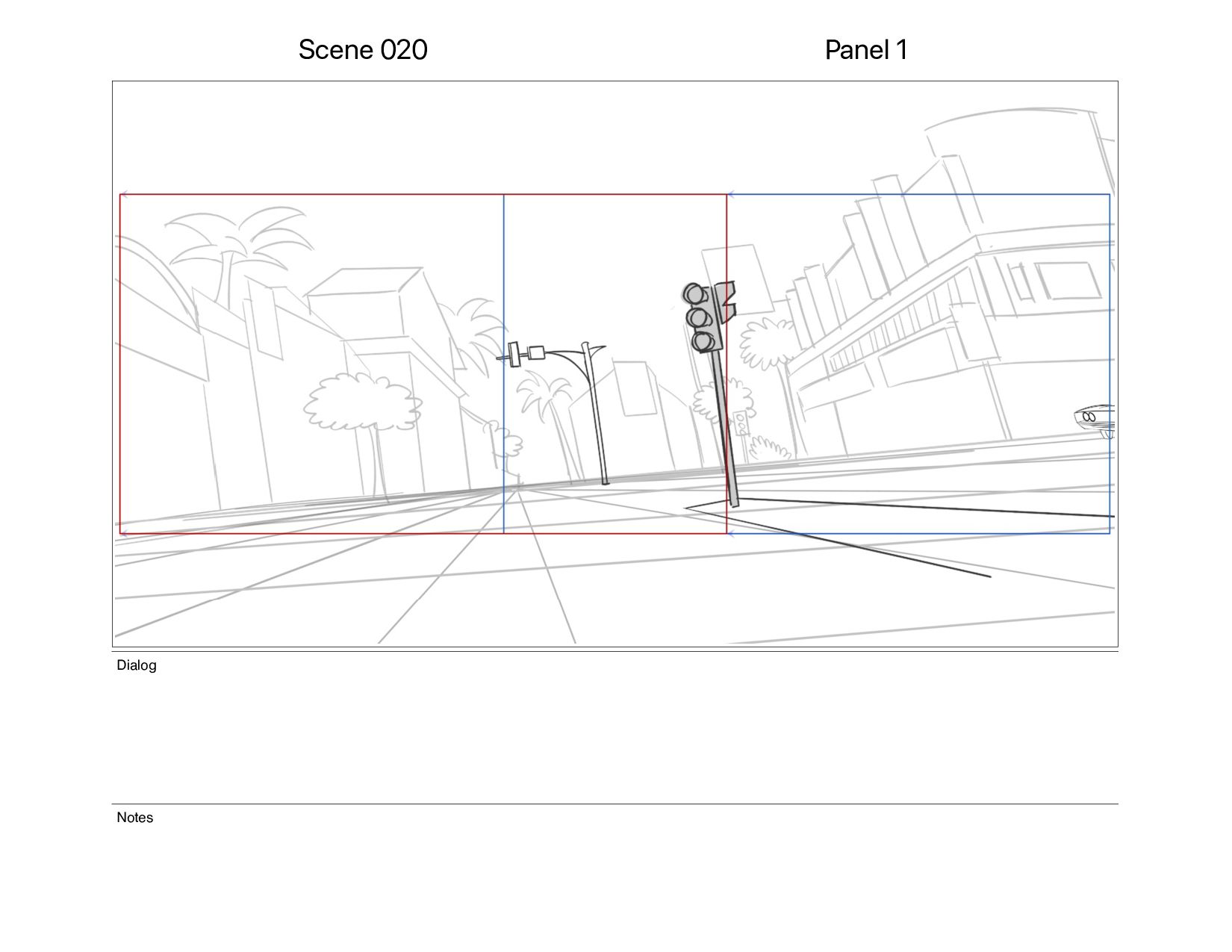Click the Scene 020 heading
The height and width of the screenshot is (952, 1232).
click(x=363, y=50)
